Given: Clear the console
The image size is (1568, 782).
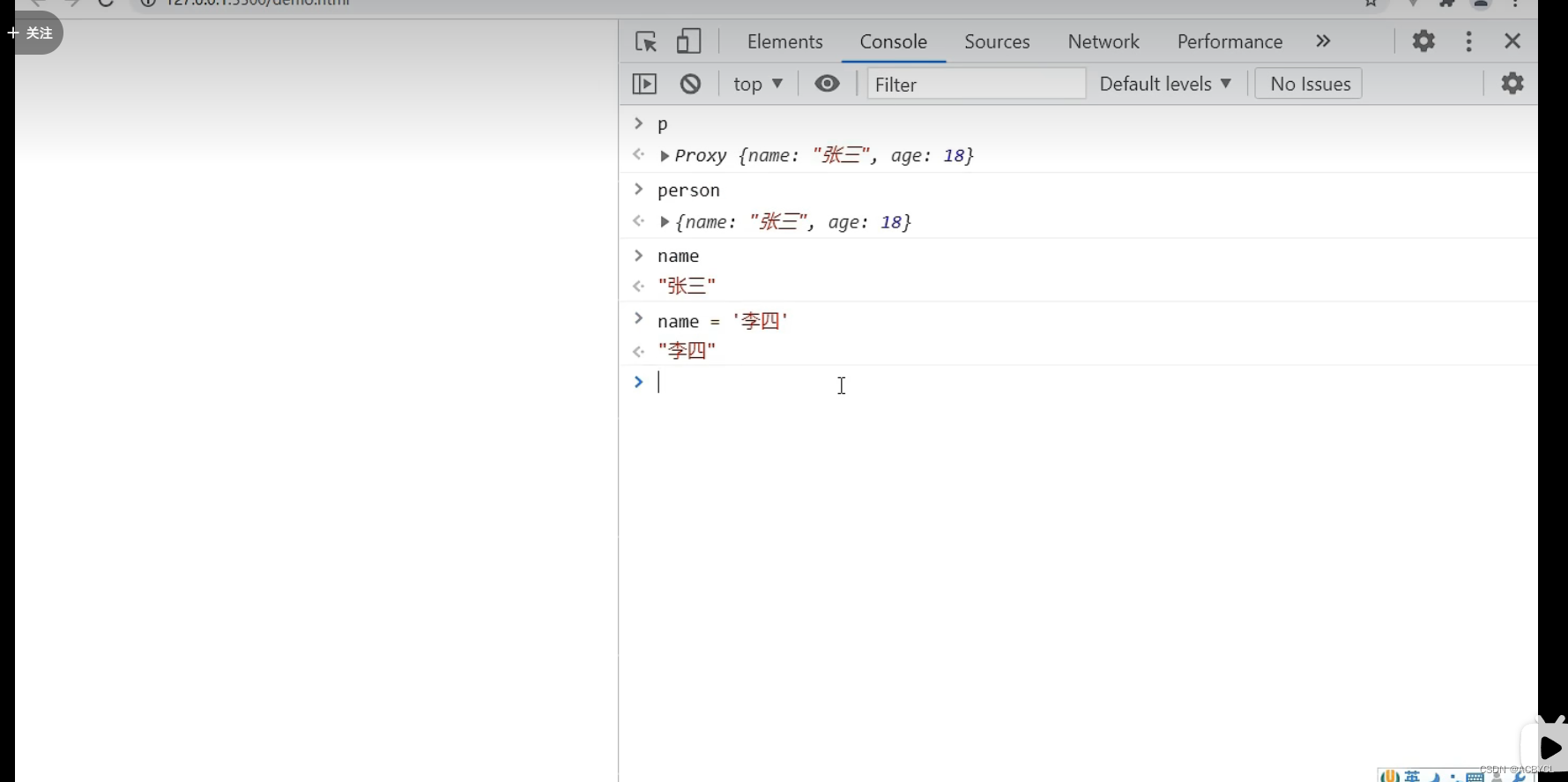Looking at the screenshot, I should [690, 84].
